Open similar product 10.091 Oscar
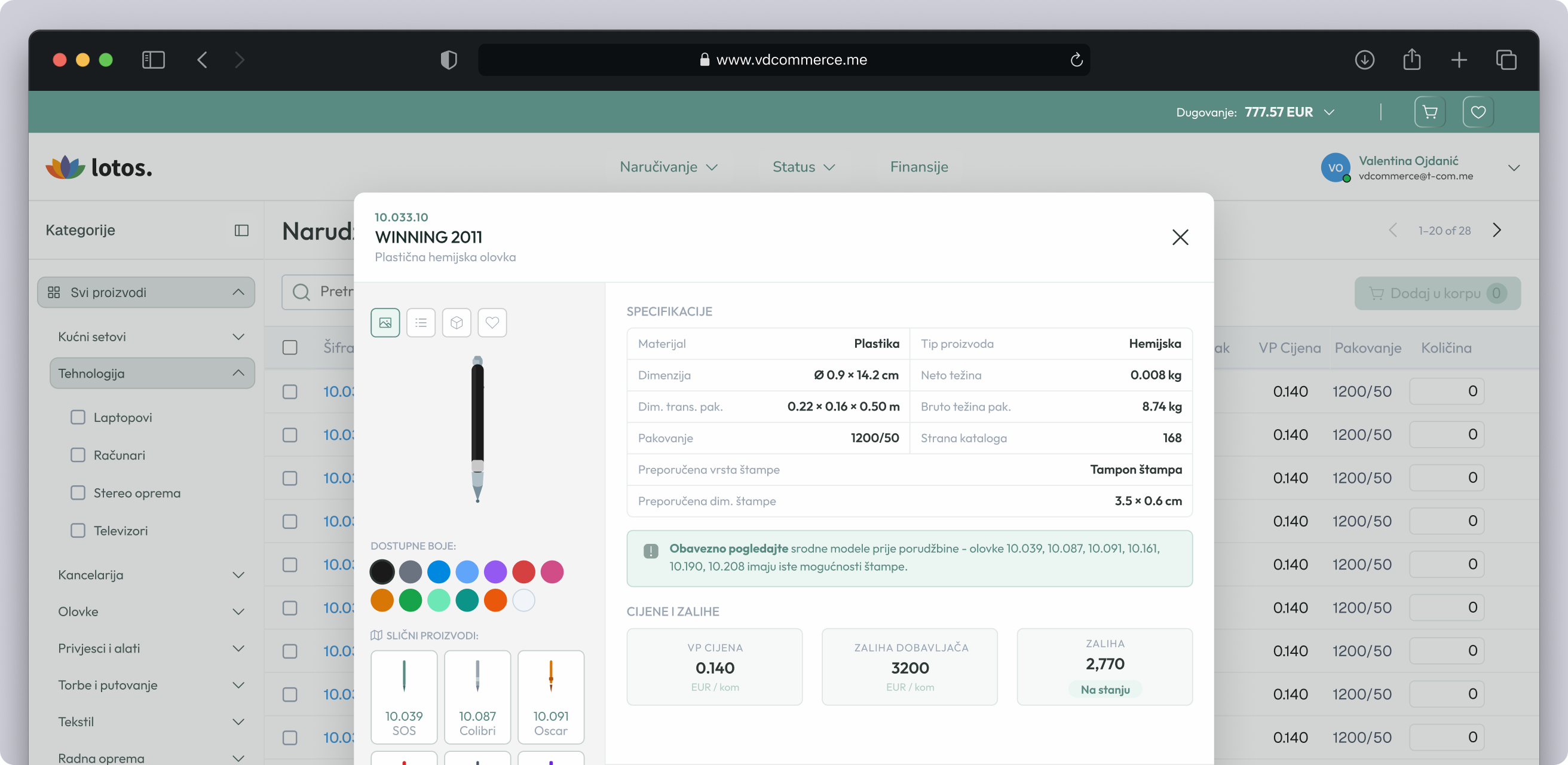The width and height of the screenshot is (1568, 765). coord(551,697)
